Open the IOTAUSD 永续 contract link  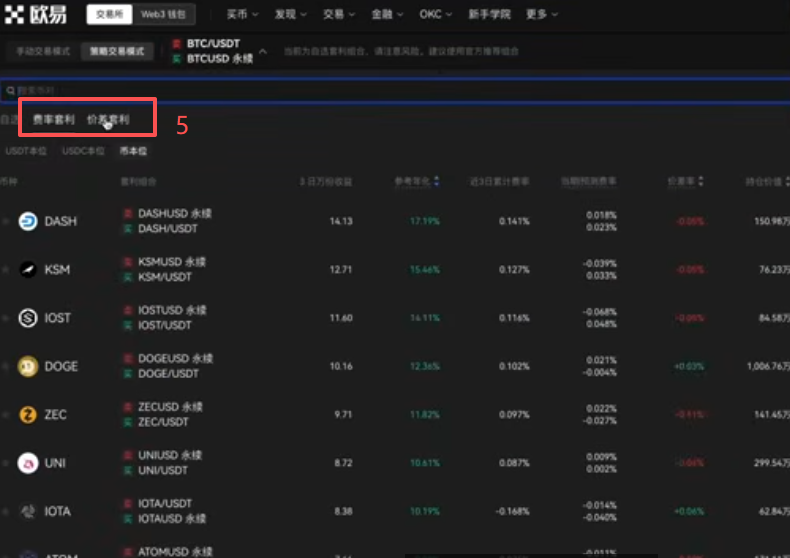point(172,519)
